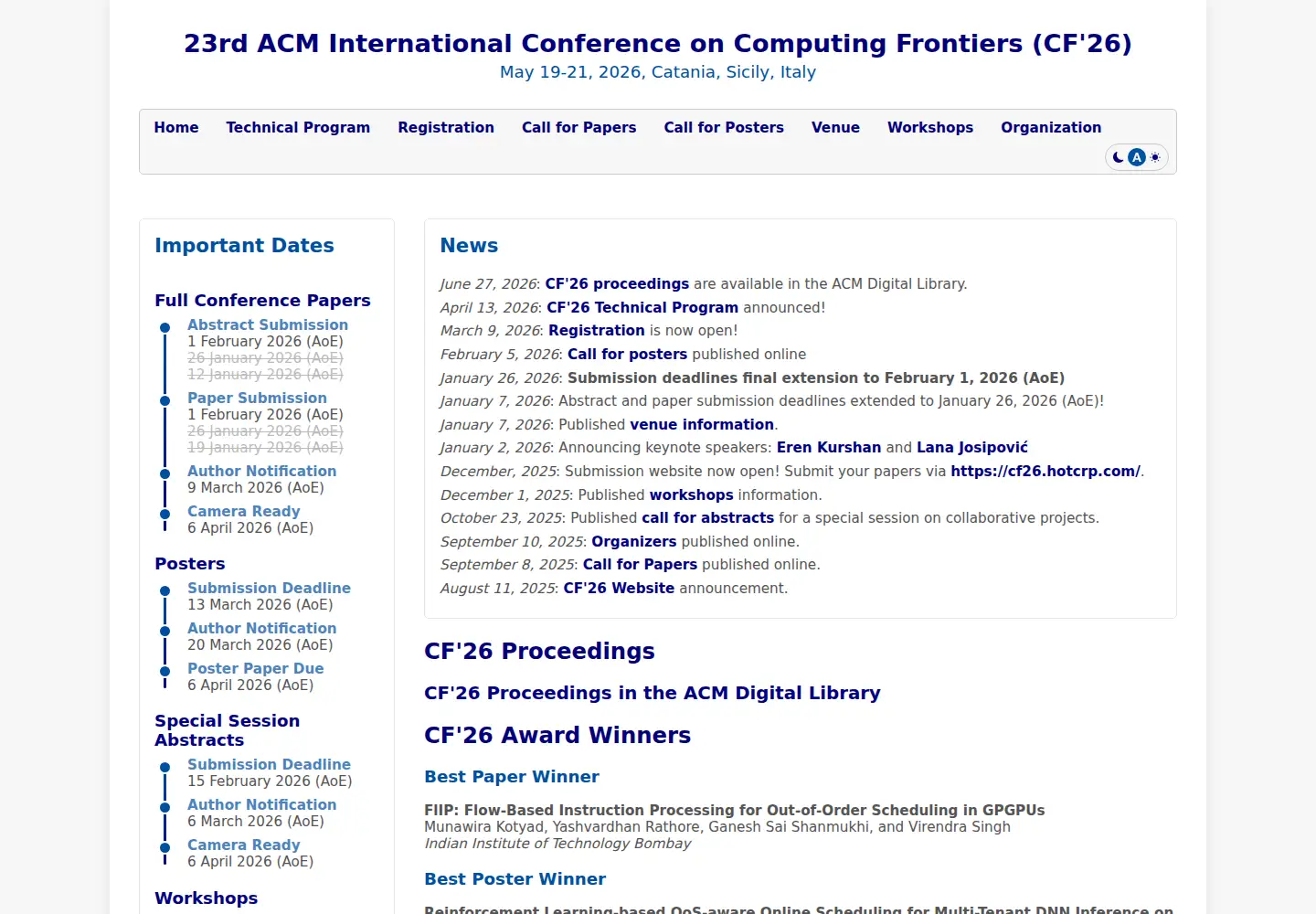Open the Registration menu item
The image size is (1316, 914).
point(446,128)
